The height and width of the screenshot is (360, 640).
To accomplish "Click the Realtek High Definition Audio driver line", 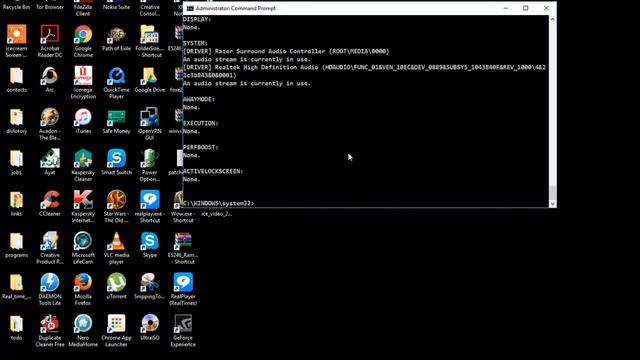I will [x=364, y=71].
